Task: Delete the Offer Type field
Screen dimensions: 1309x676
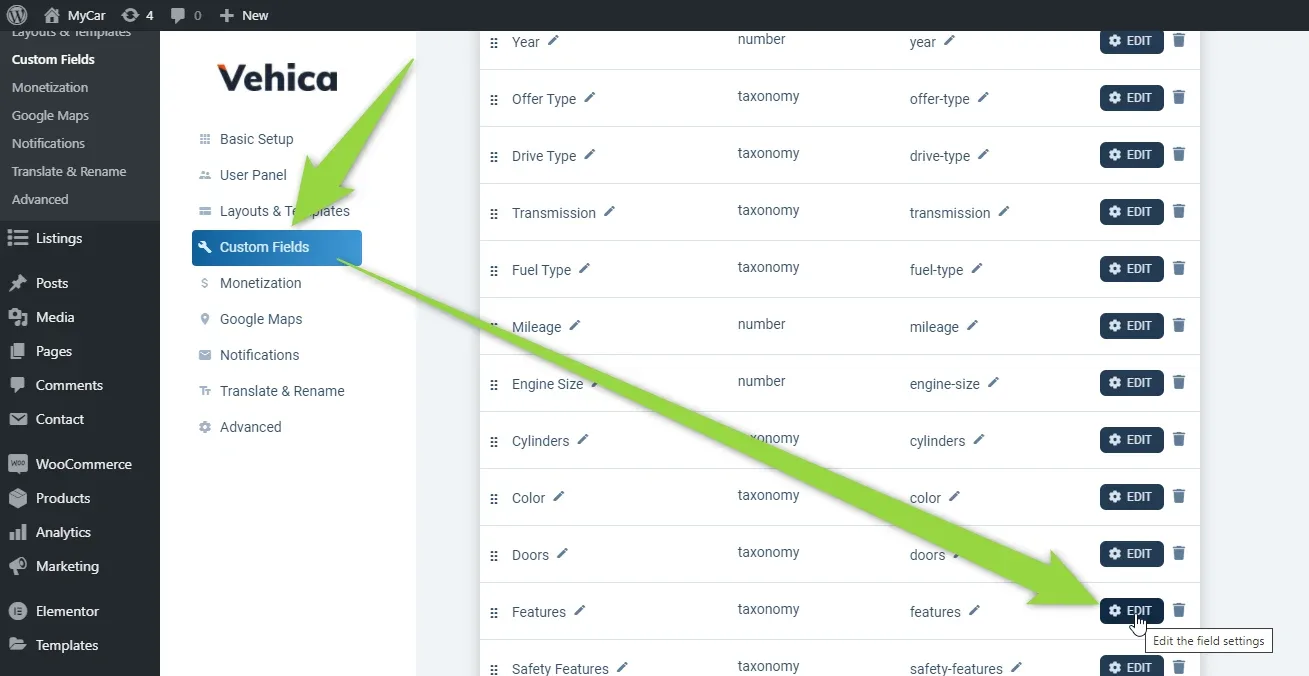Action: tap(1179, 97)
